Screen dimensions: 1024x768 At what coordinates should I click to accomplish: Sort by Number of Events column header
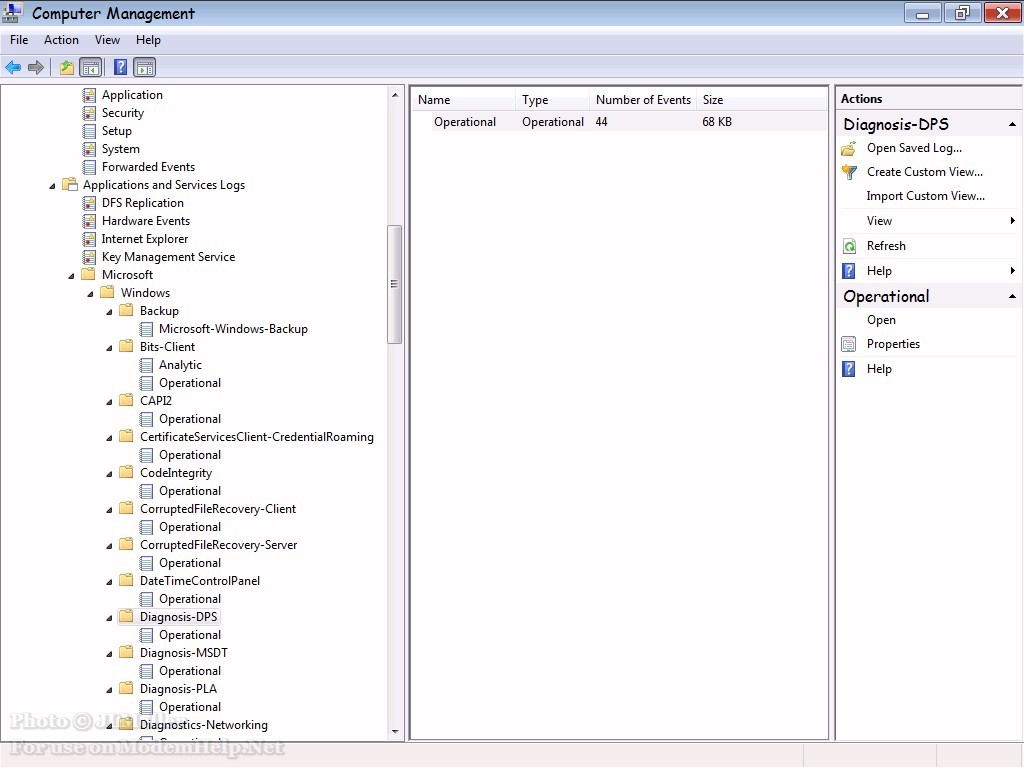[x=643, y=100]
